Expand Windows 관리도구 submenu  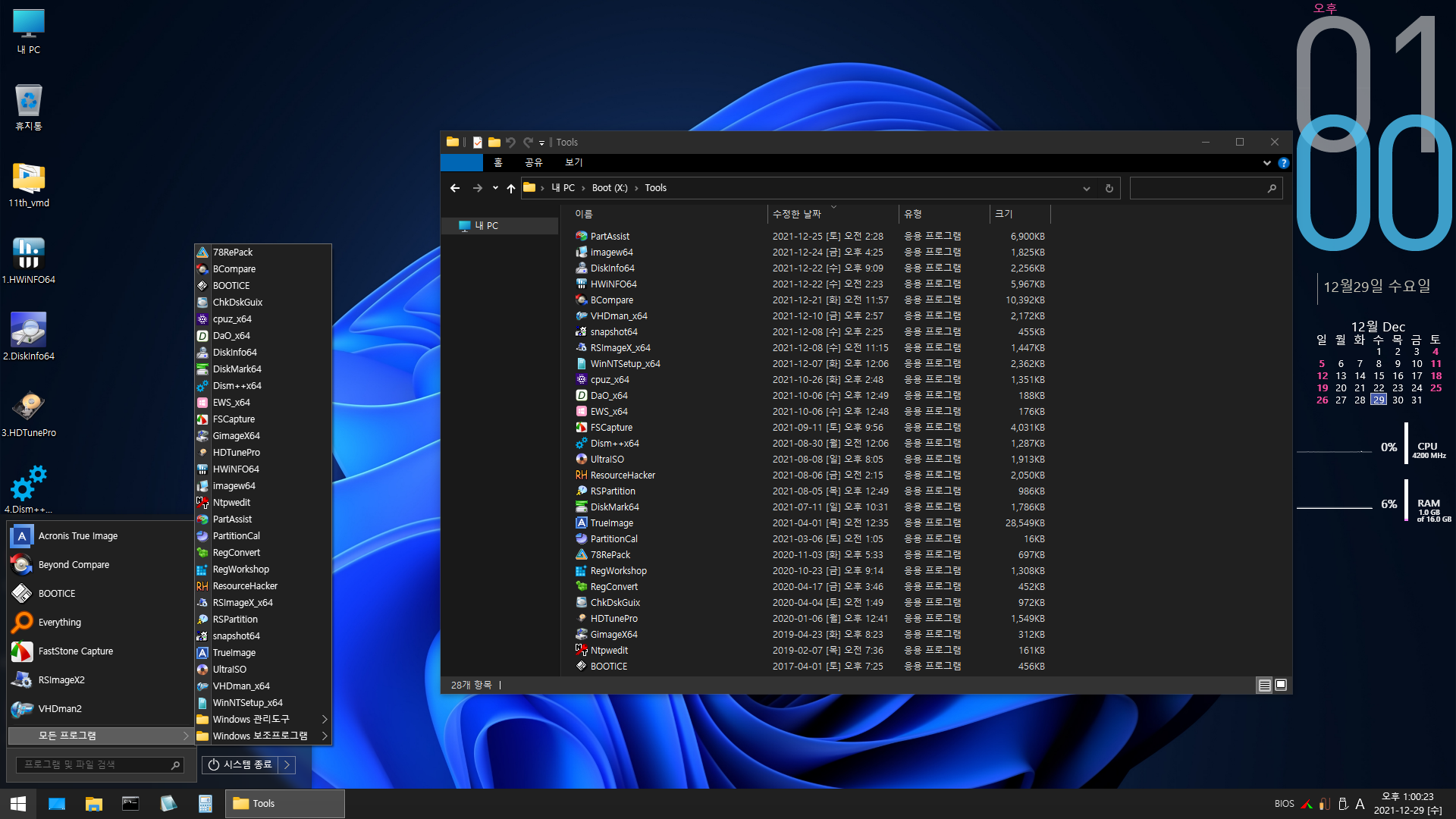[x=262, y=720]
